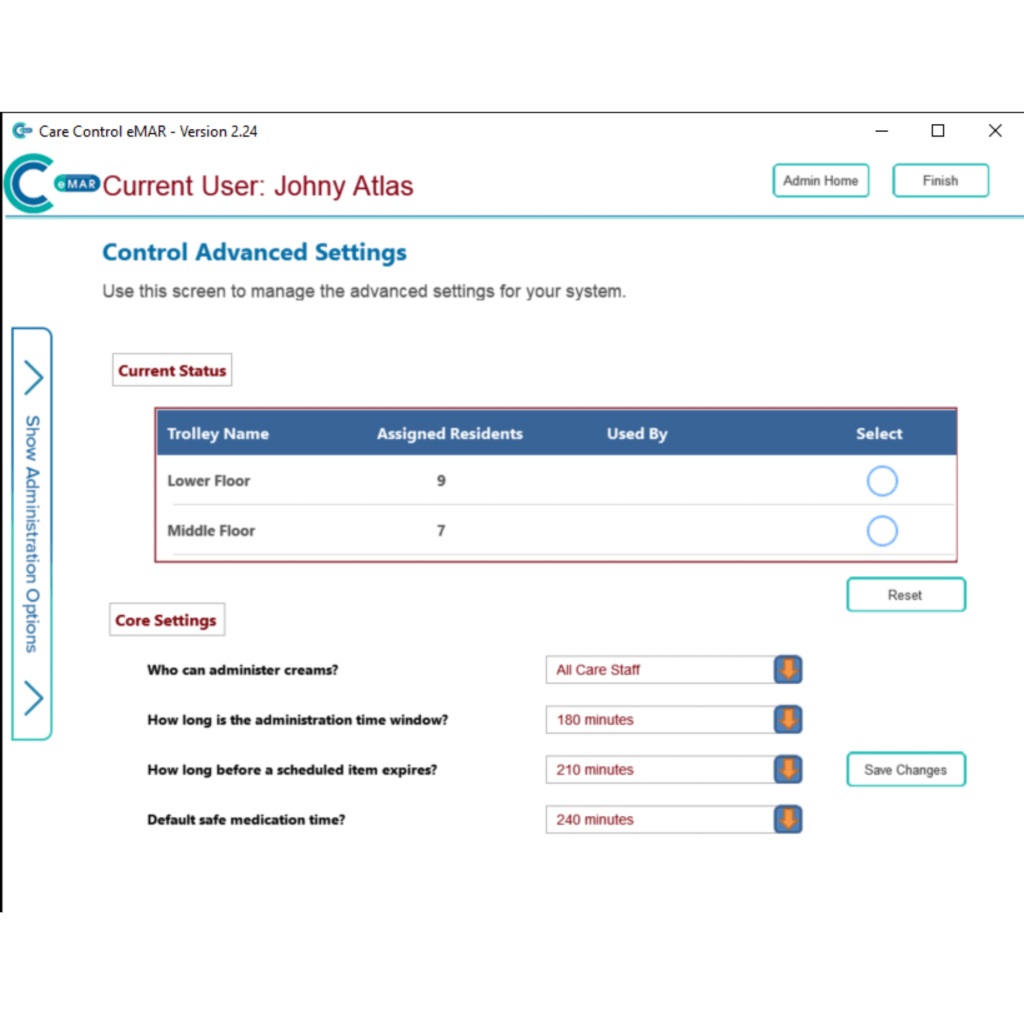The image size is (1024, 1024).
Task: Select the Lower Floor trolley radio button
Action: point(882,481)
